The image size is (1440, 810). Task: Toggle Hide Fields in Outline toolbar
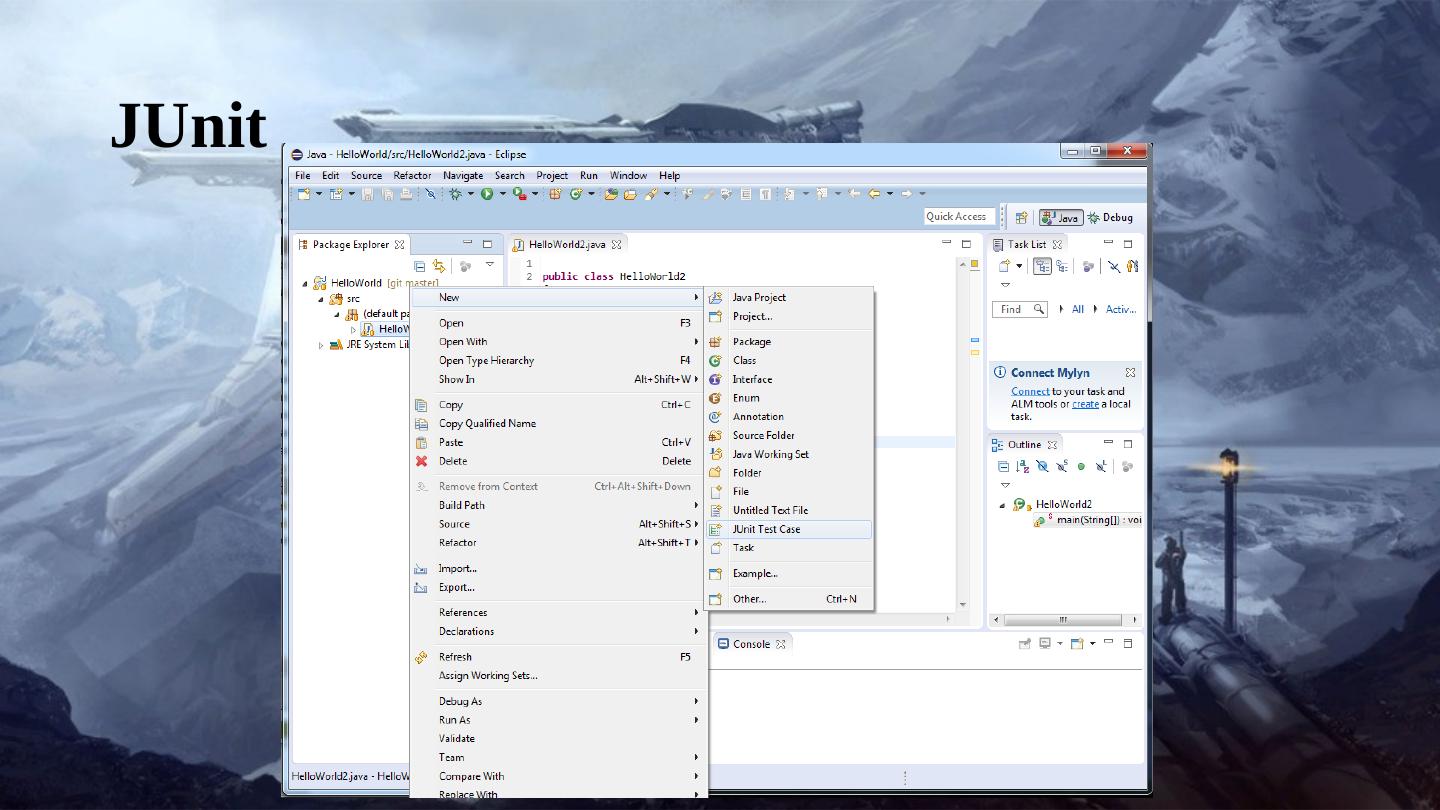pyautogui.click(x=1042, y=466)
